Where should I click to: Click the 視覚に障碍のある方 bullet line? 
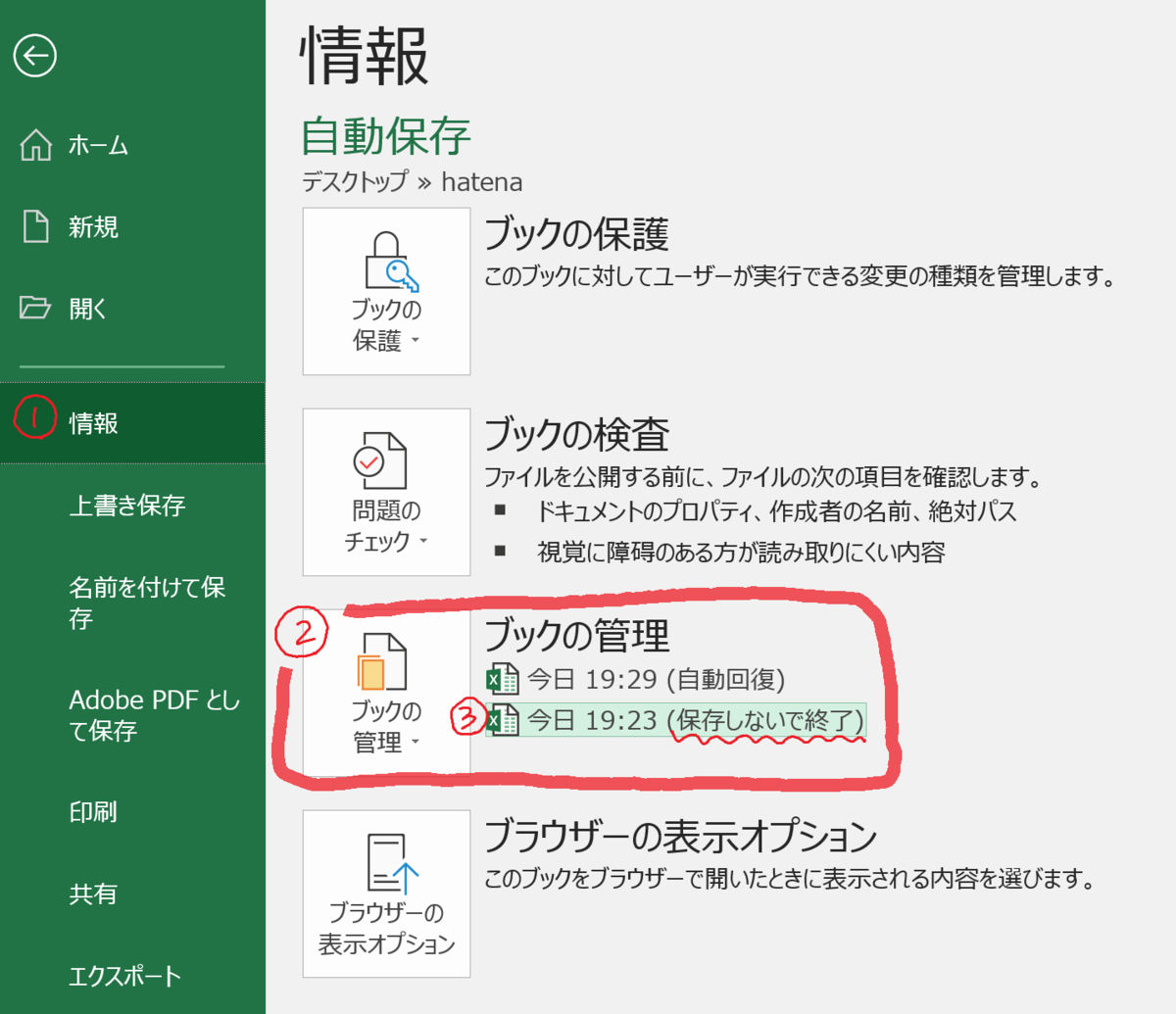click(741, 552)
